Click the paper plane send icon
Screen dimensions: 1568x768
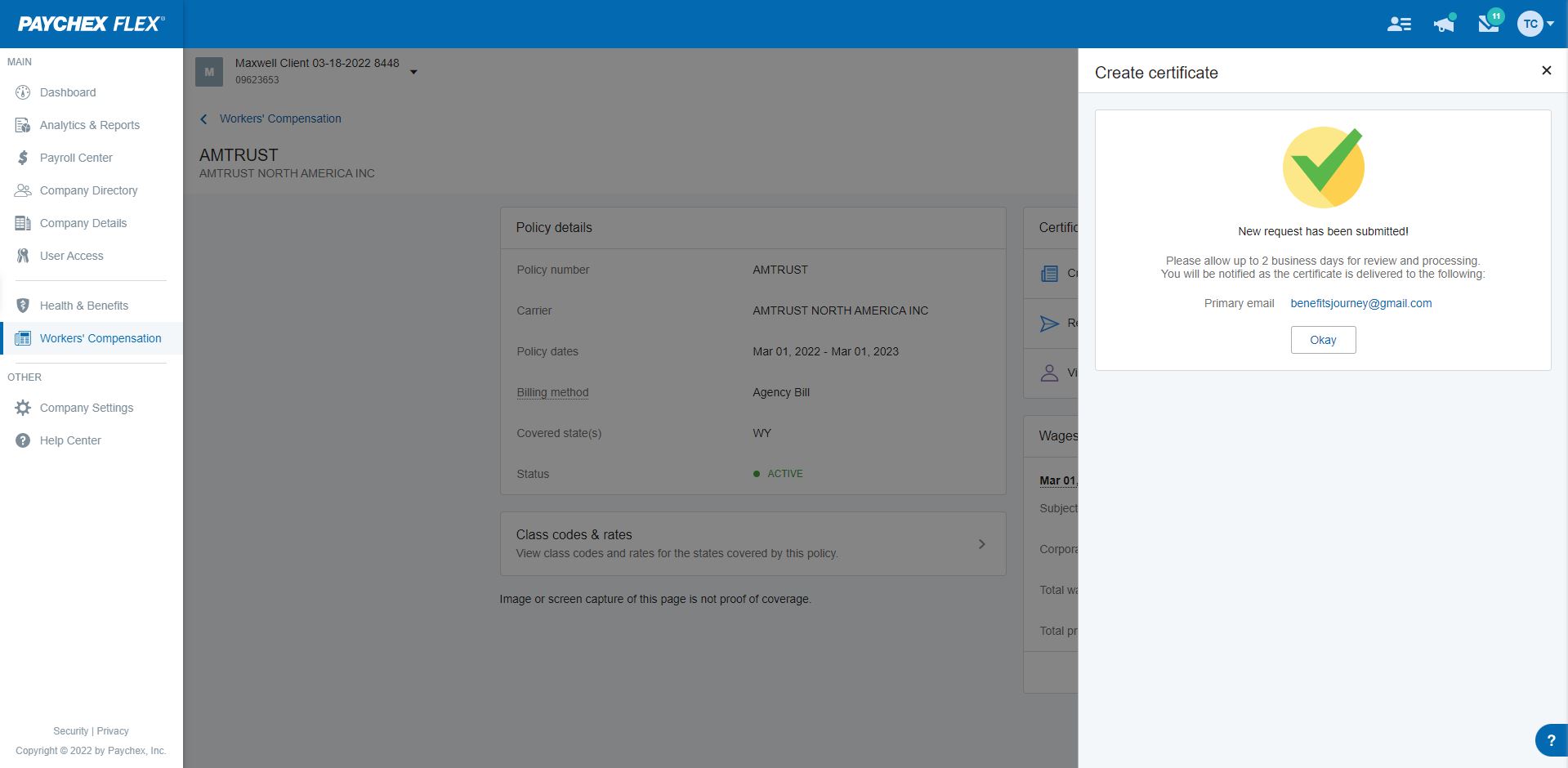(x=1049, y=324)
